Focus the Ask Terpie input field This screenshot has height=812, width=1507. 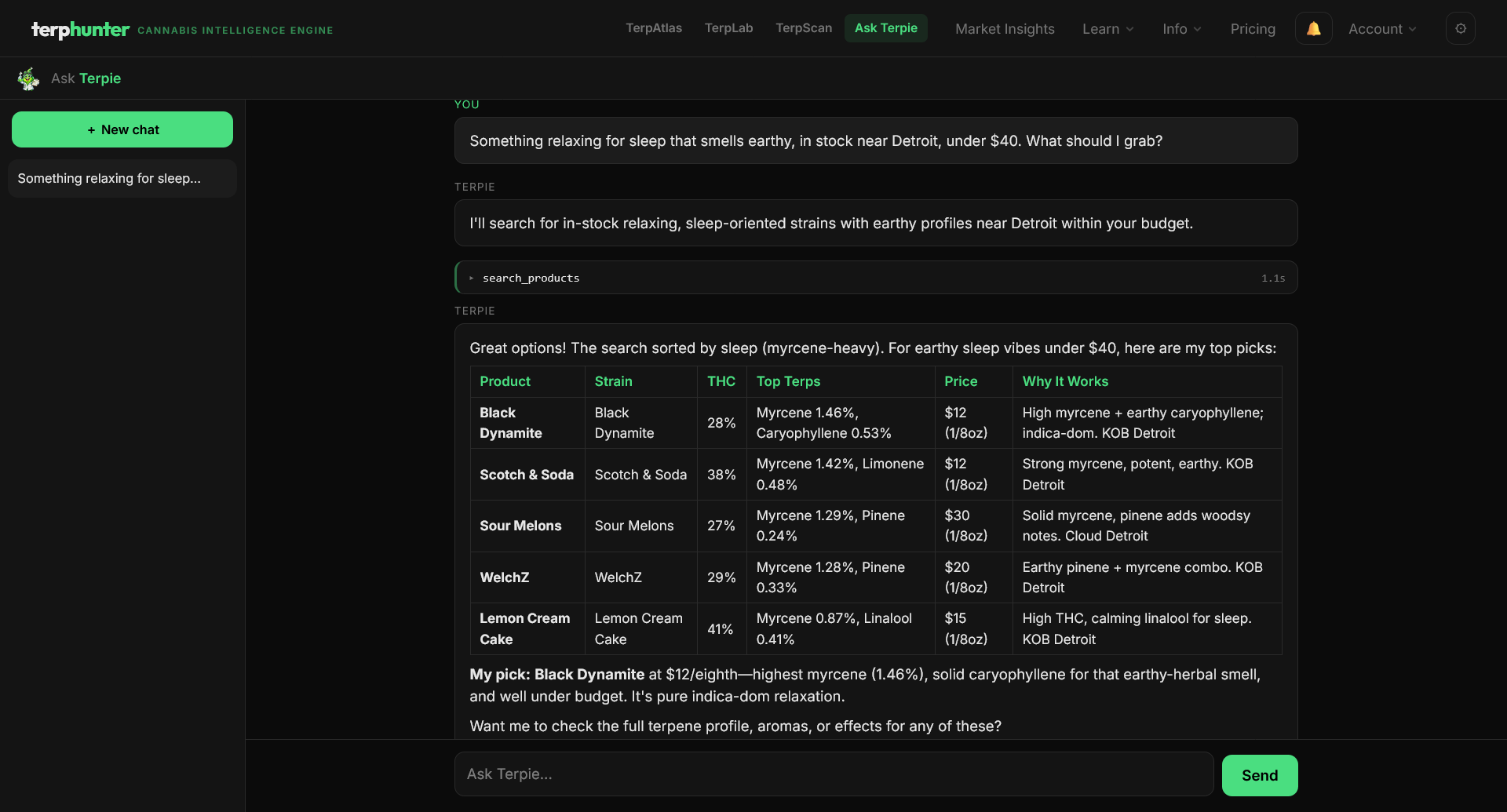click(834, 774)
